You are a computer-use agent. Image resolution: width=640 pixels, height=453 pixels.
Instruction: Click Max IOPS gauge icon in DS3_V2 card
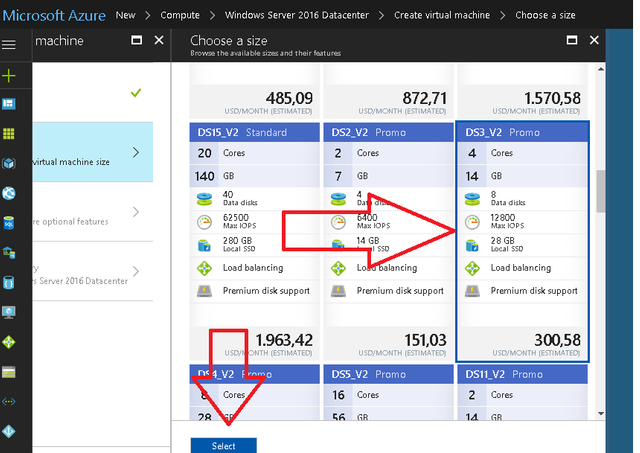(472, 222)
